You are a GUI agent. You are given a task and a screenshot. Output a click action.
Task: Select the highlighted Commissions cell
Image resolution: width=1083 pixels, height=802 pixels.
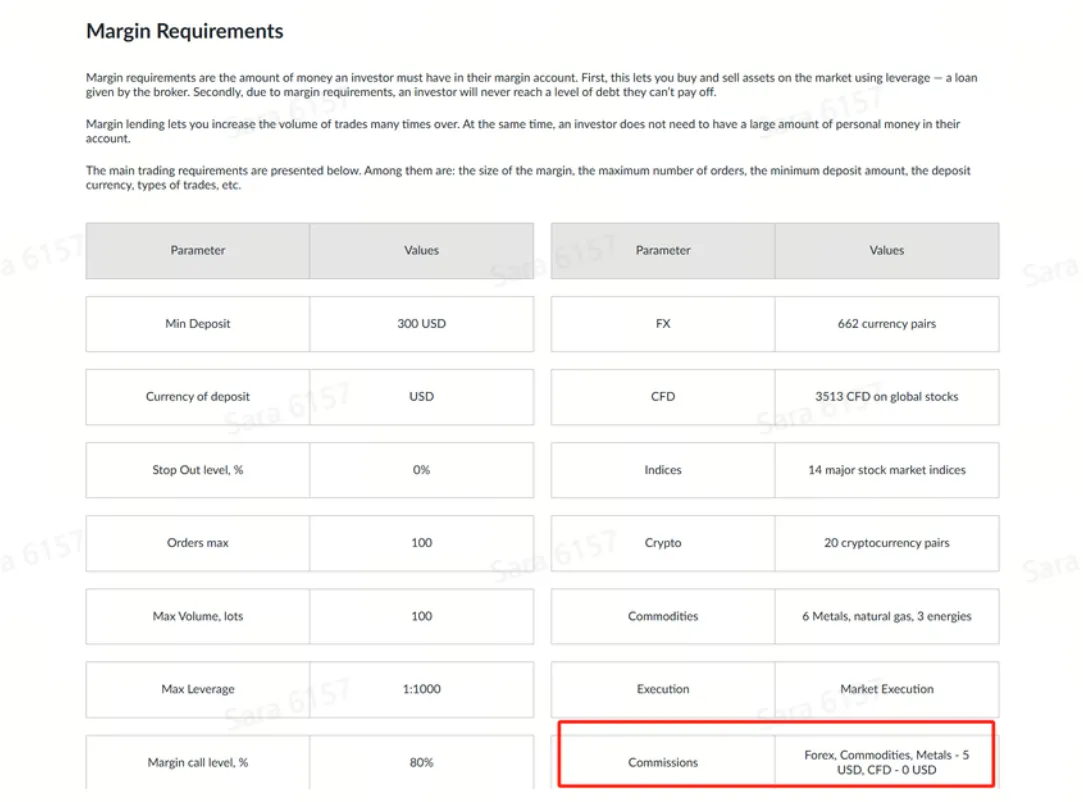coord(663,762)
